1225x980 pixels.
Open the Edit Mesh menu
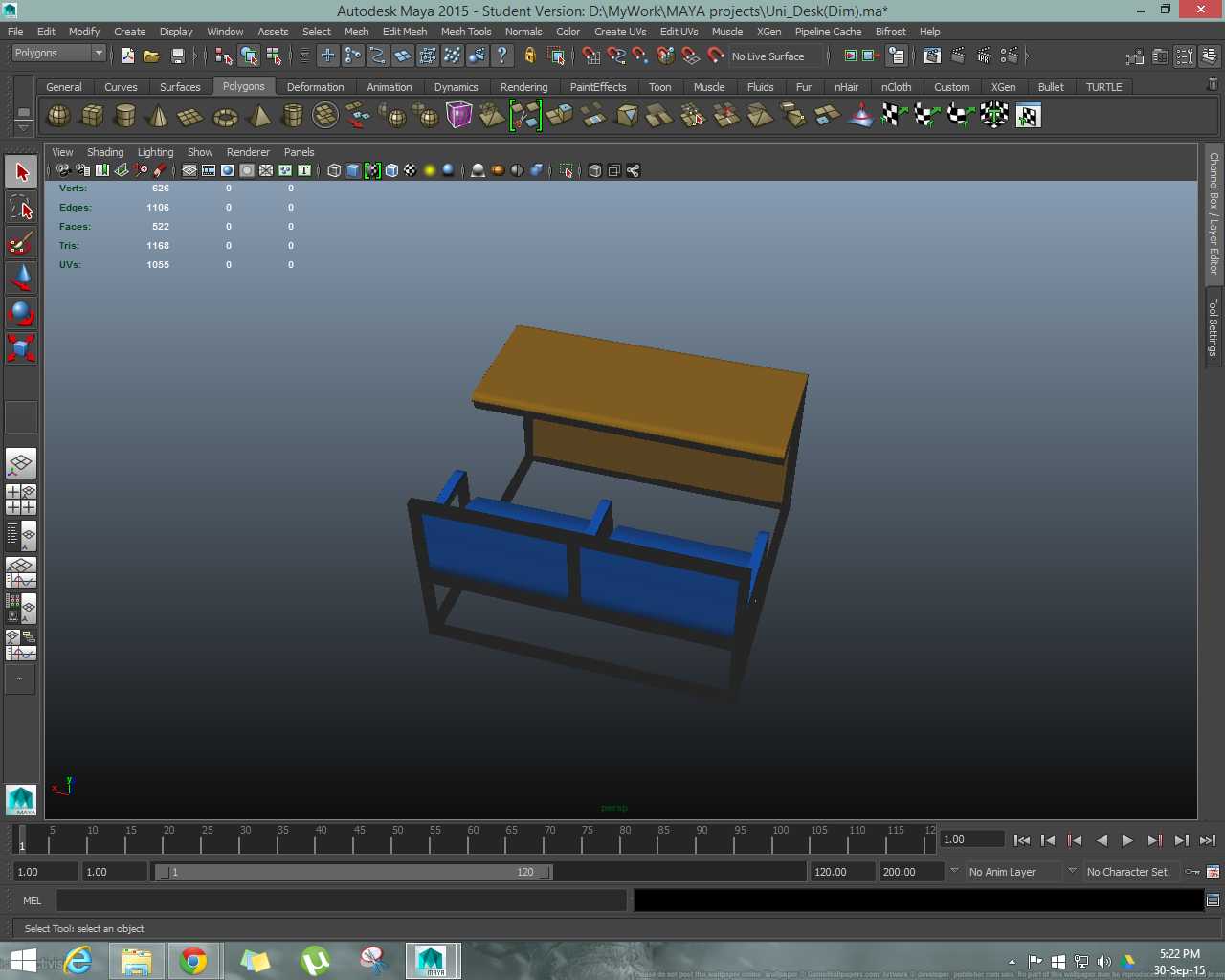pyautogui.click(x=405, y=32)
